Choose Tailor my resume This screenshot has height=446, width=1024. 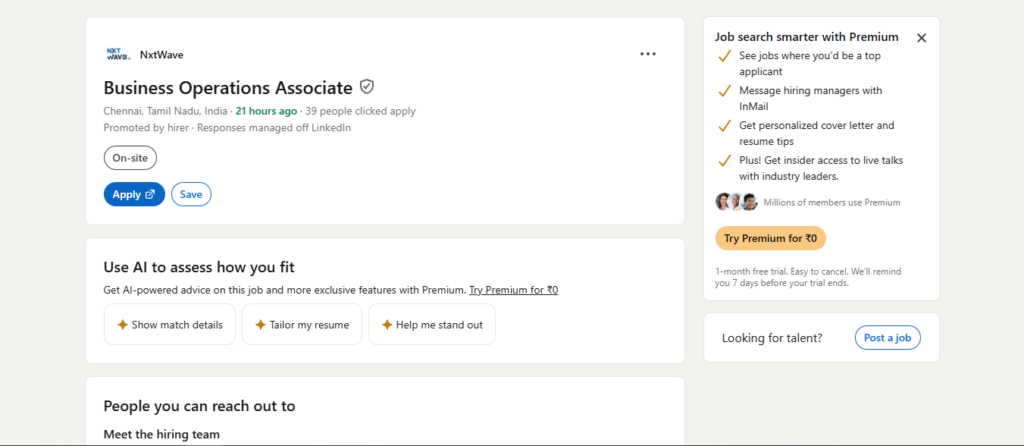[302, 325]
